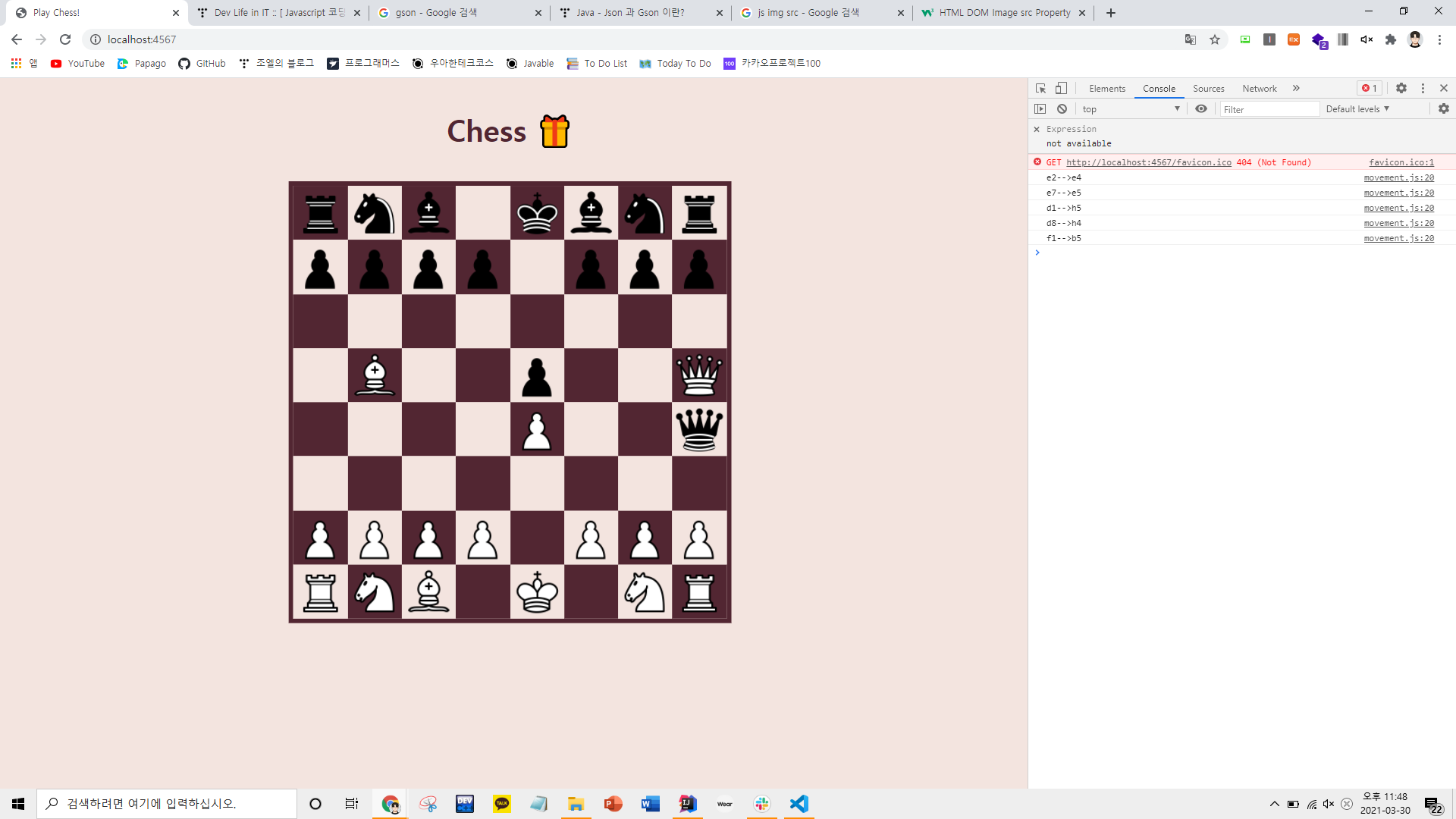This screenshot has width=1456, height=819.
Task: Switch to the Sources tab in DevTools
Action: pyautogui.click(x=1208, y=88)
